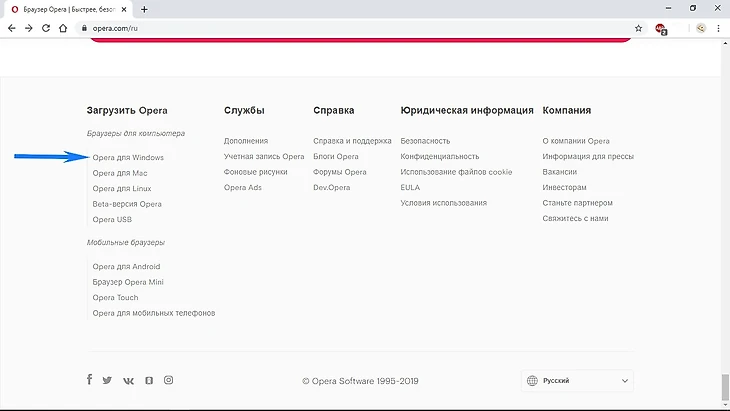Viewport: 730px width, 411px height.
Task: Open the Instagram icon in footer
Action: [169, 380]
